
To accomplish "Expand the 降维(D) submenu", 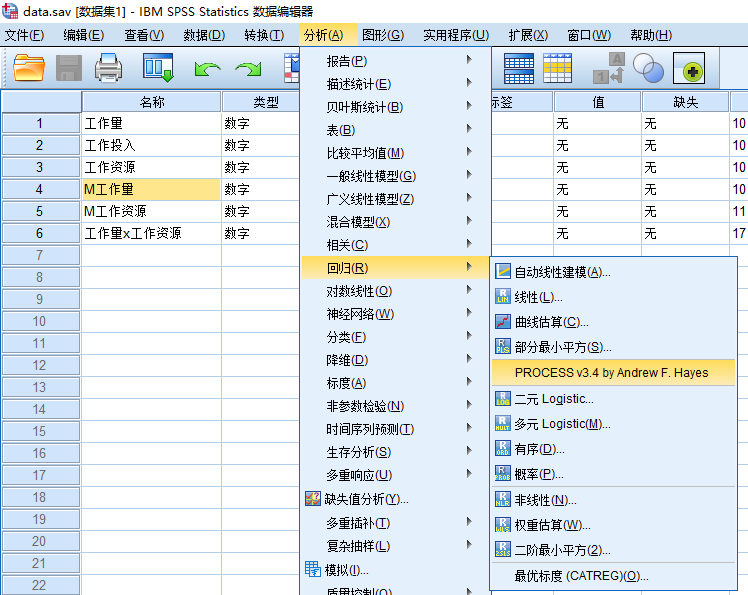I will pos(396,360).
